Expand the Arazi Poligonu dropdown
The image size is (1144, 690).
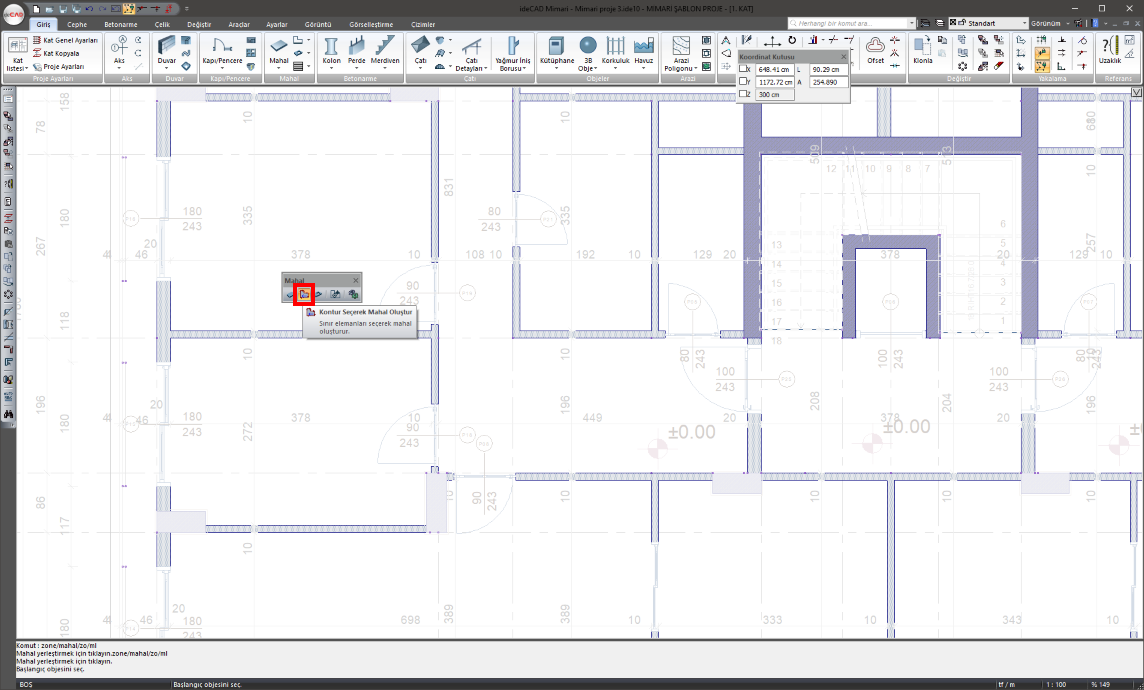(681, 68)
